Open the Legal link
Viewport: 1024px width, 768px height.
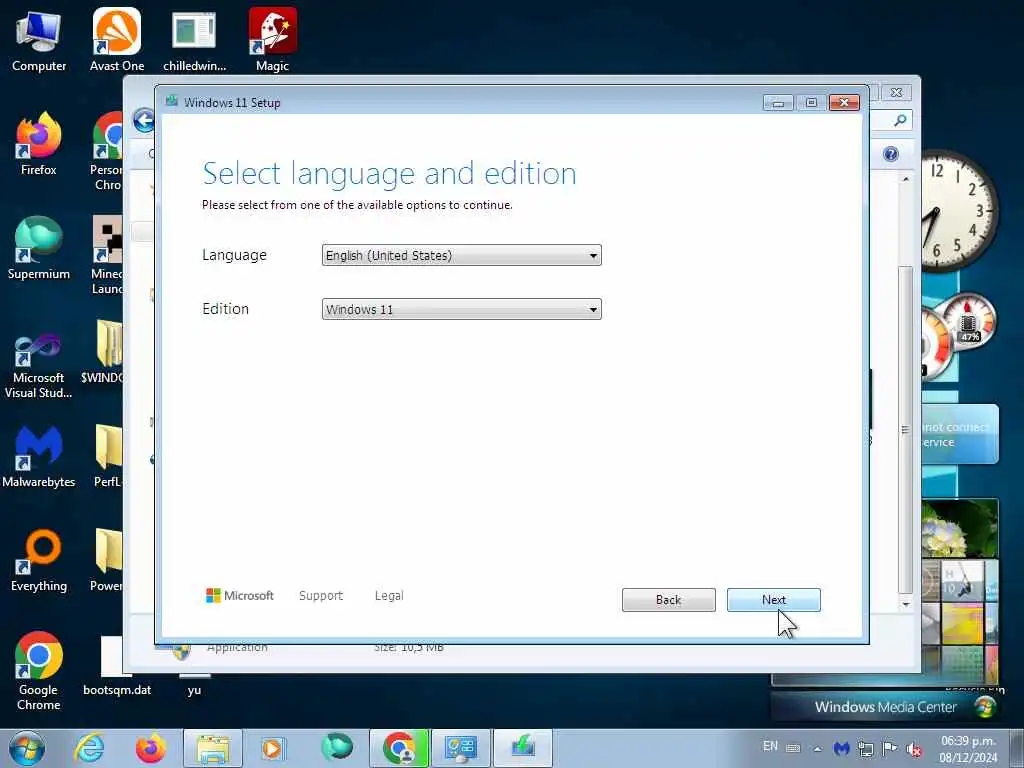(x=389, y=596)
